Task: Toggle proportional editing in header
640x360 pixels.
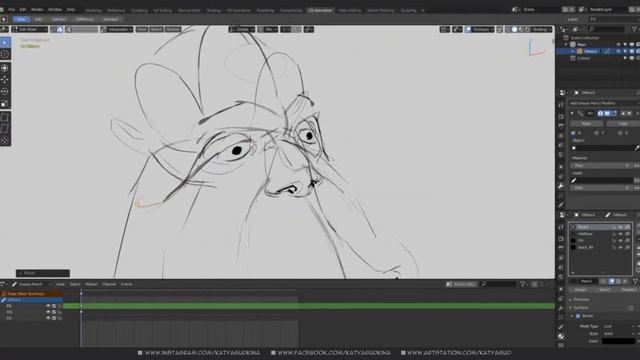Action: pyautogui.click(x=286, y=29)
